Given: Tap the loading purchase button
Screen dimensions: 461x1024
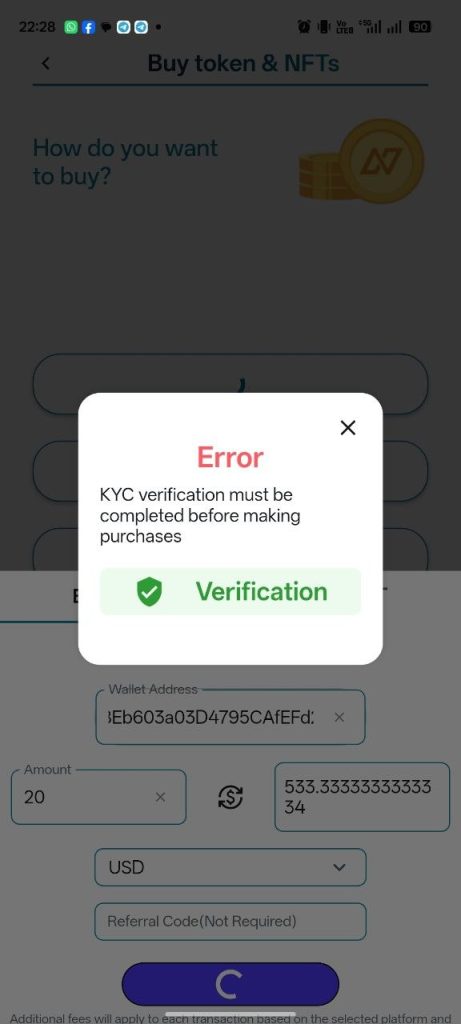Looking at the screenshot, I should coord(230,984).
